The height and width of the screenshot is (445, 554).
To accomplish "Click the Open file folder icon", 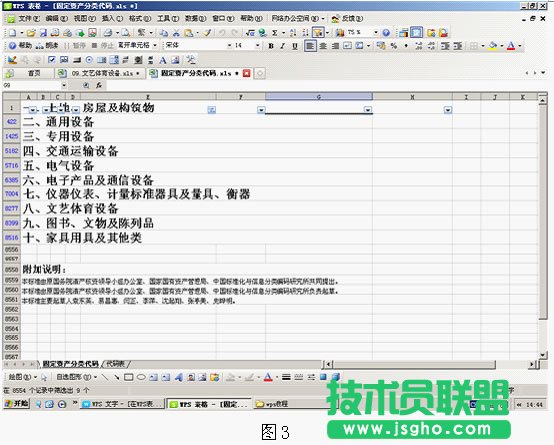I will tap(31, 33).
